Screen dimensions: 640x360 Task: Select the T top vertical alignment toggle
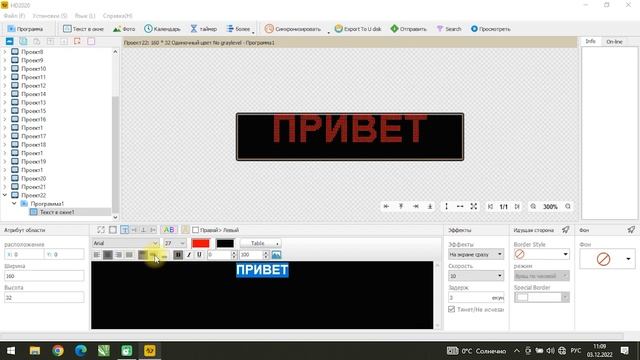click(125, 230)
